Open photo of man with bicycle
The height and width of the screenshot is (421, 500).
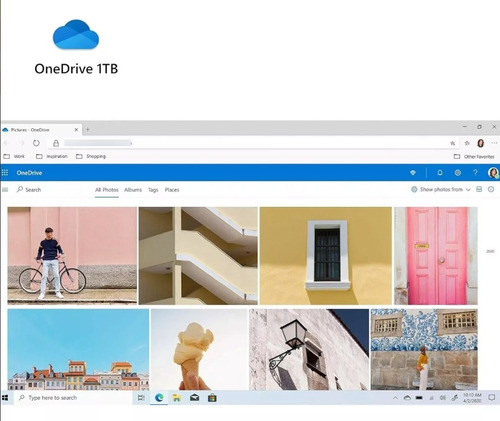72,256
